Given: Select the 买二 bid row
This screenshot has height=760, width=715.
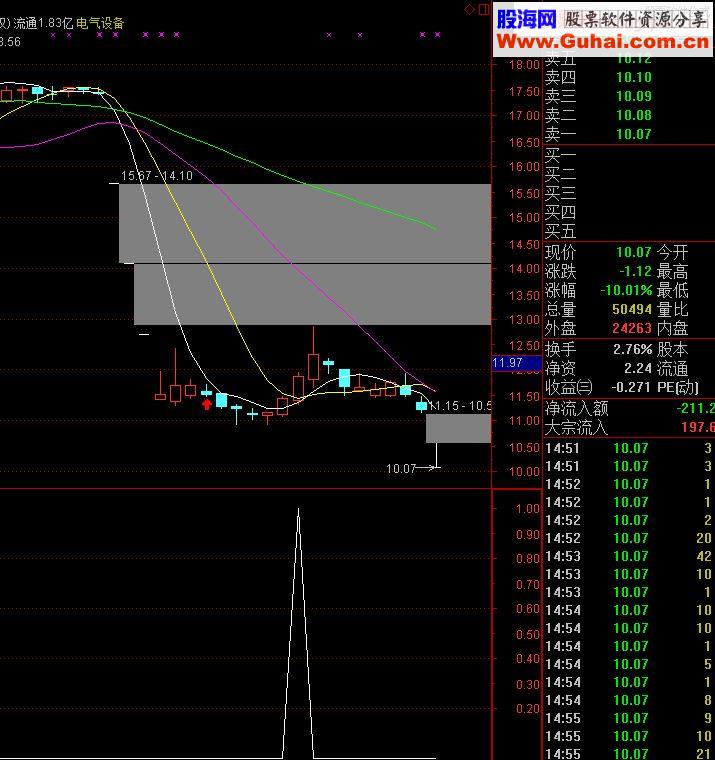Looking at the screenshot, I should pos(629,174).
